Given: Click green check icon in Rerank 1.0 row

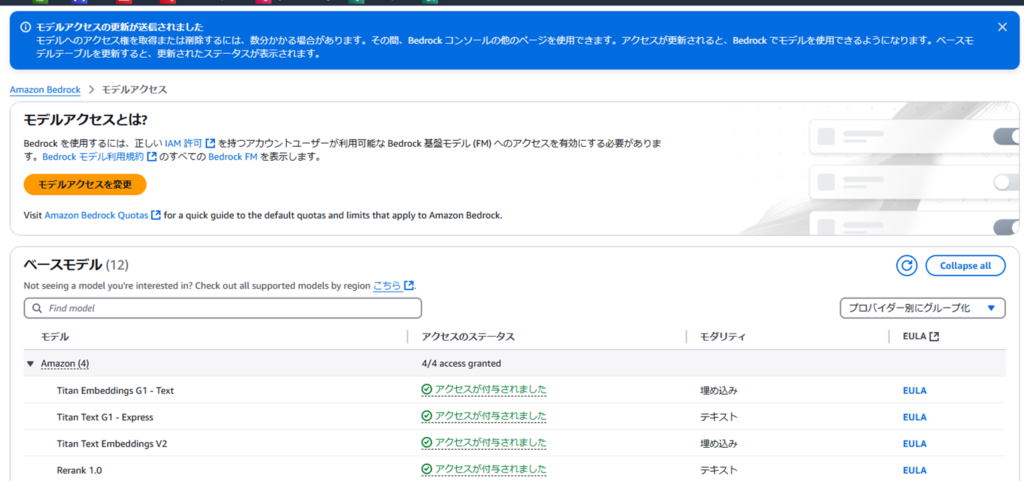Looking at the screenshot, I should (427, 469).
